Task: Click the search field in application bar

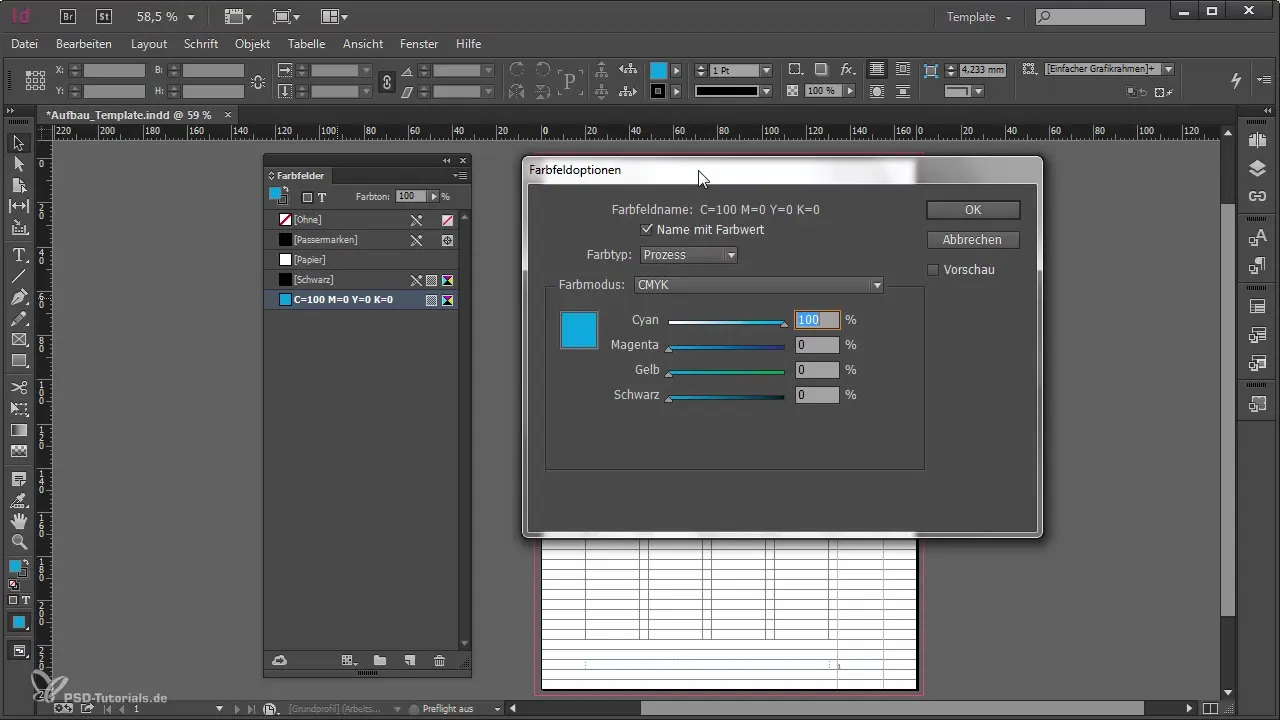Action: coord(1090,17)
